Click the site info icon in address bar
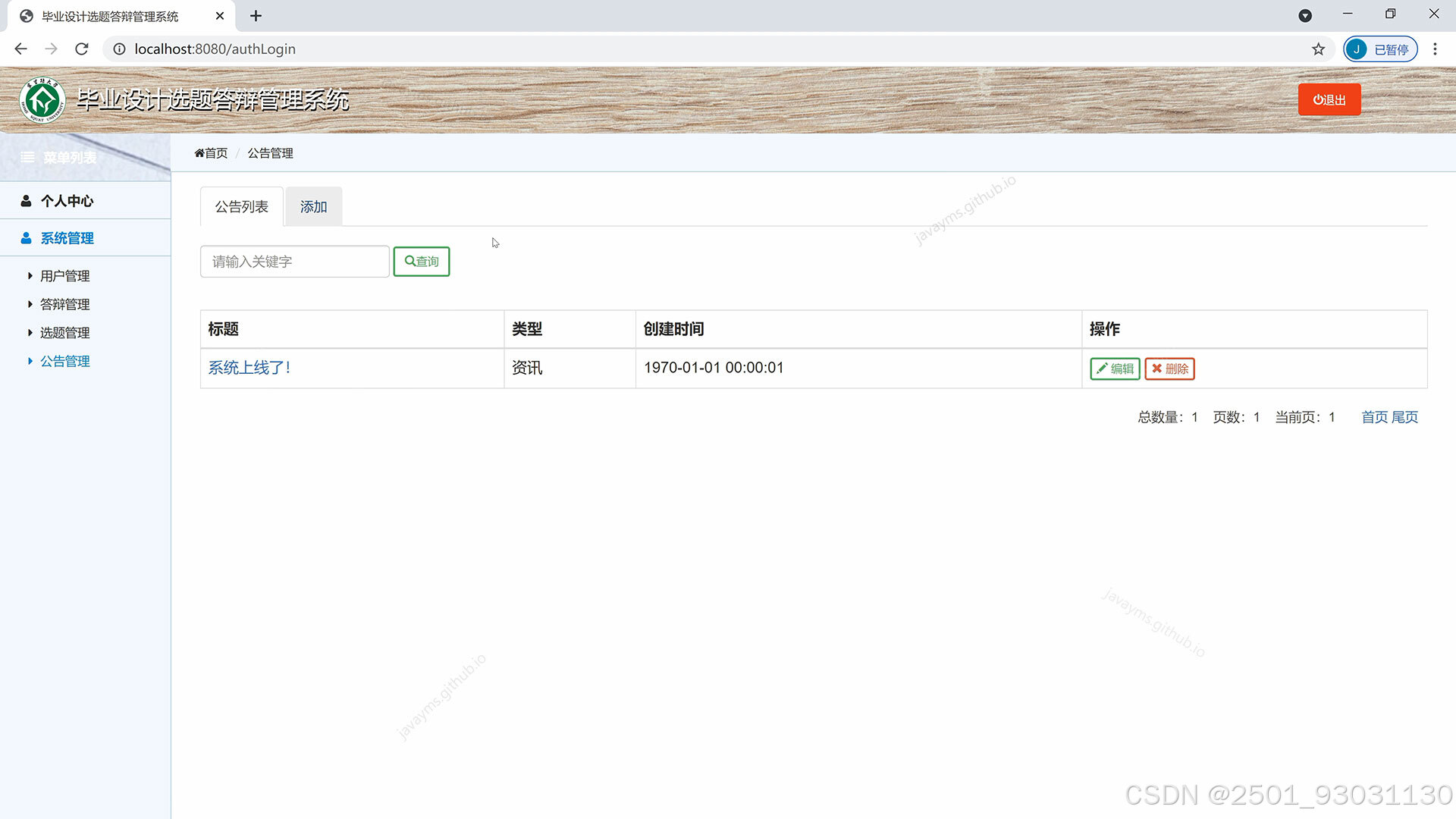The image size is (1456, 819). (119, 49)
